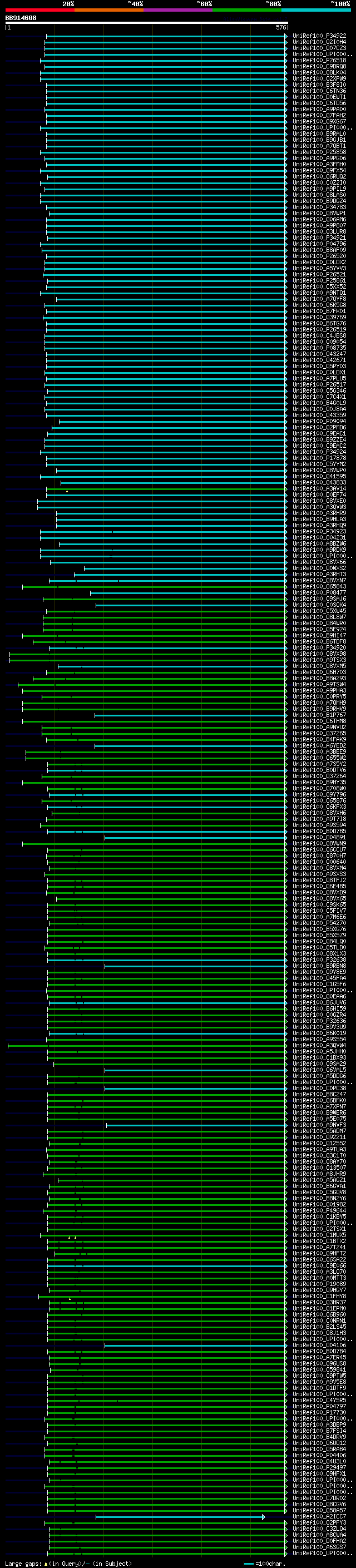Select hit label UniRef100_Q37264
This screenshot has width=356, height=1568.
point(319,776)
